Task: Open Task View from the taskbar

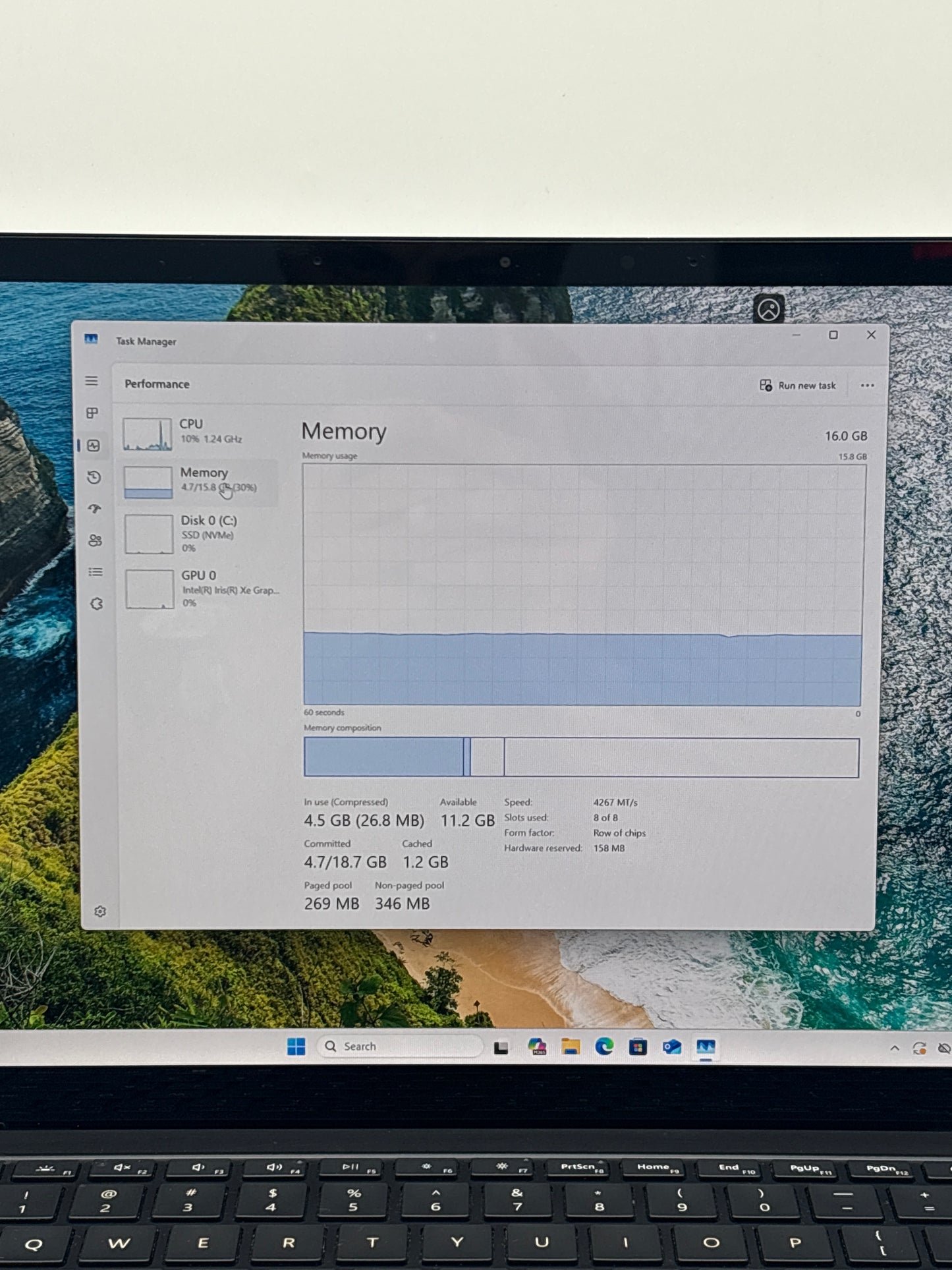Action: [501, 1047]
